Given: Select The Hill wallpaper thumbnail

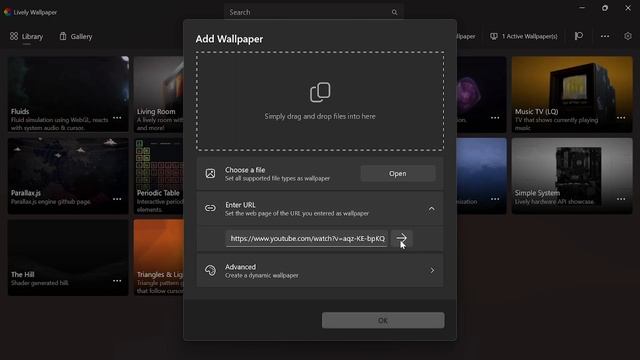Looking at the screenshot, I should (x=68, y=258).
